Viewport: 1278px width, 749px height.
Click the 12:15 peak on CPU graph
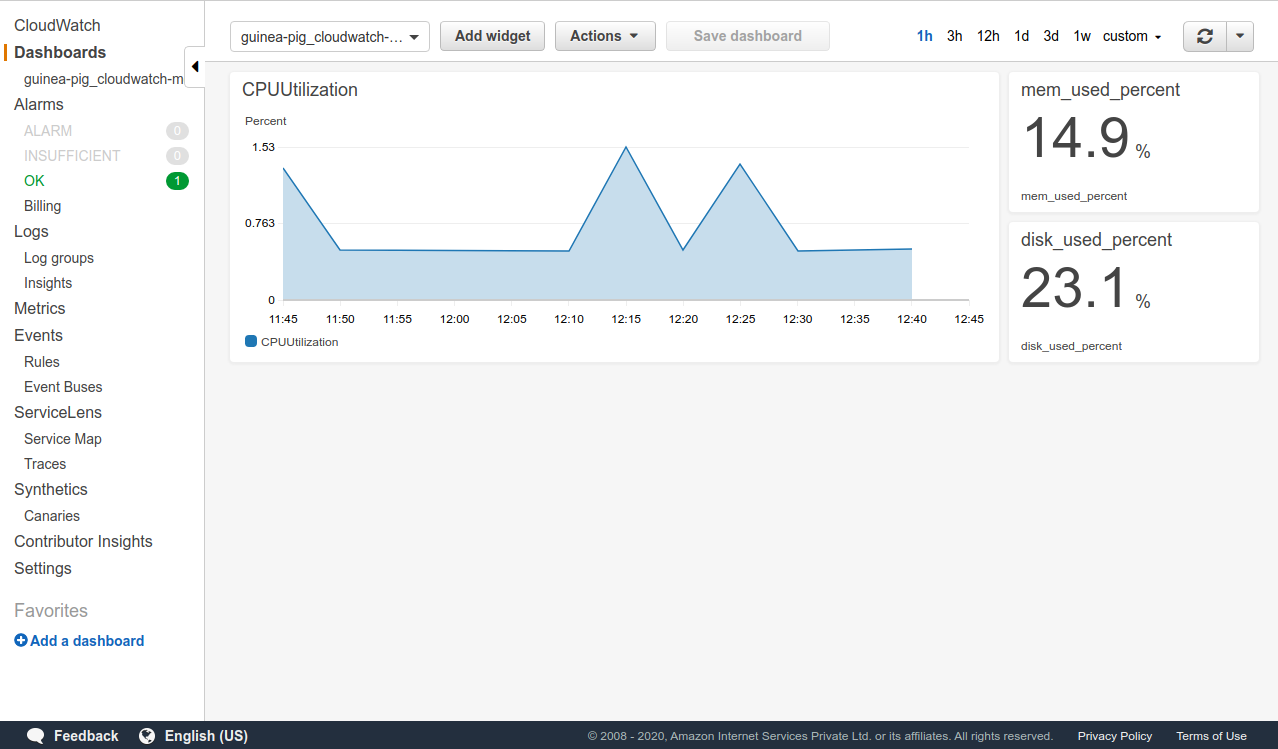click(x=626, y=148)
